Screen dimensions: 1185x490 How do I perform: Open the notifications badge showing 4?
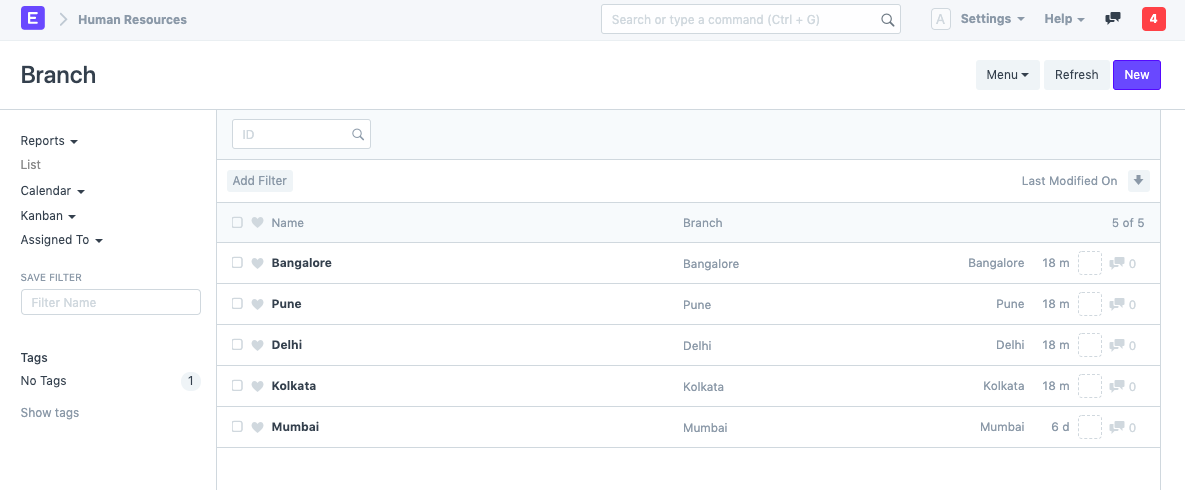tap(1153, 19)
